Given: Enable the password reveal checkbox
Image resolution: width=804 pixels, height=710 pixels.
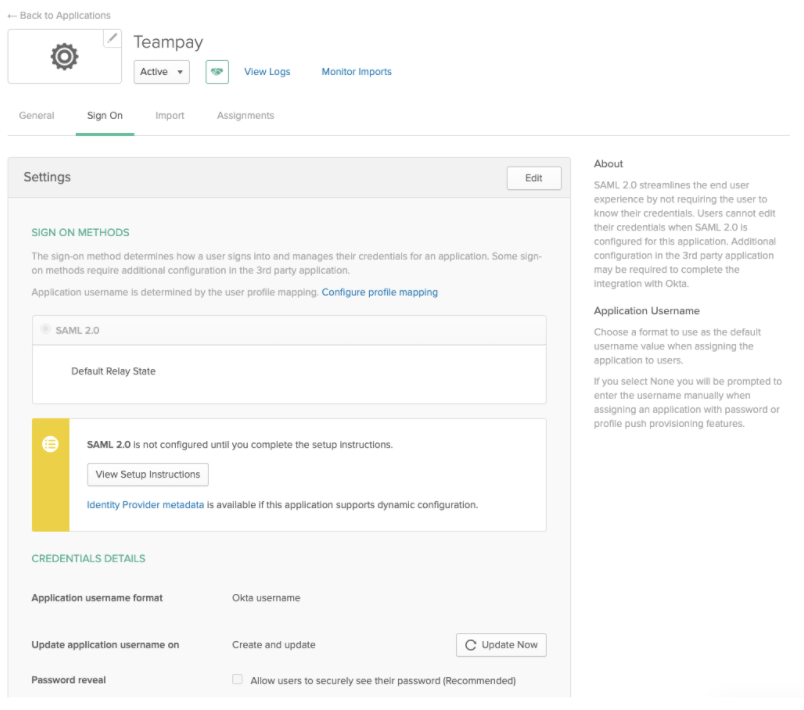Looking at the screenshot, I should point(237,679).
